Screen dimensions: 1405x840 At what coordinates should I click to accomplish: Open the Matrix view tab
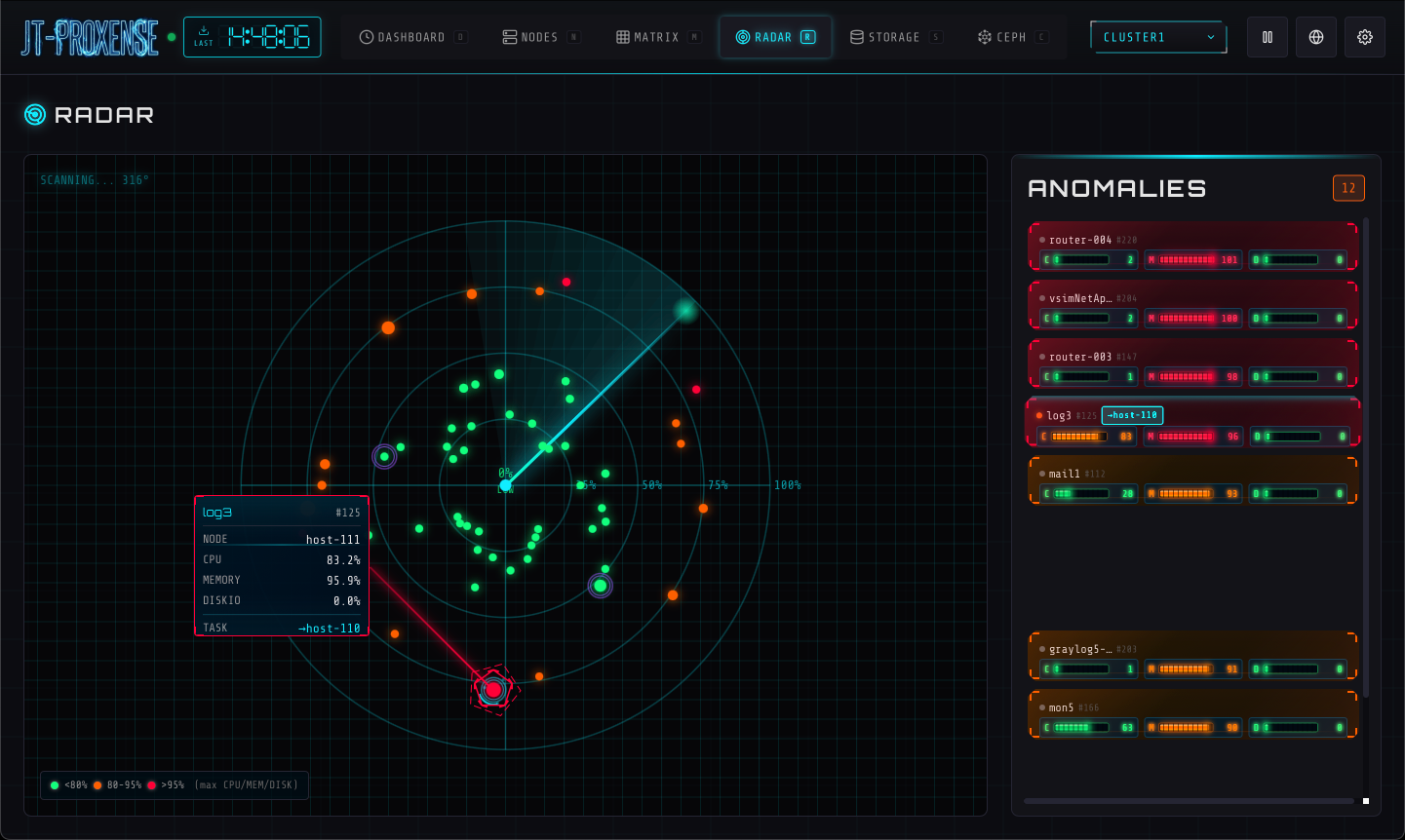click(658, 37)
